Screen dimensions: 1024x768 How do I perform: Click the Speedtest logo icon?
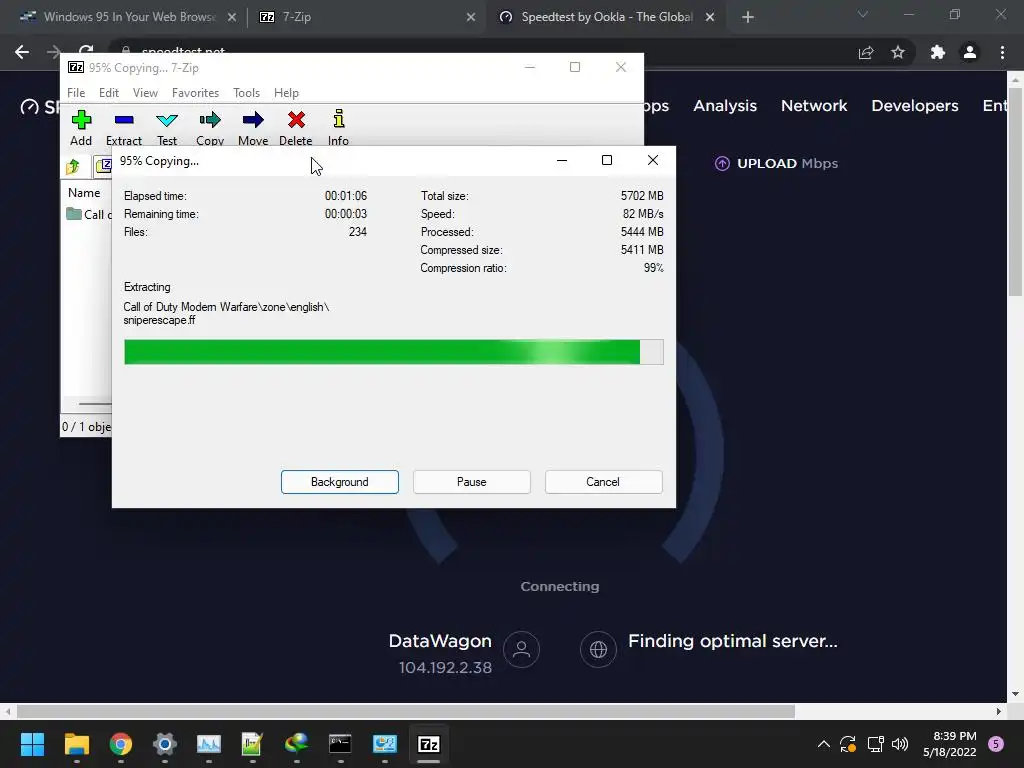tap(29, 106)
